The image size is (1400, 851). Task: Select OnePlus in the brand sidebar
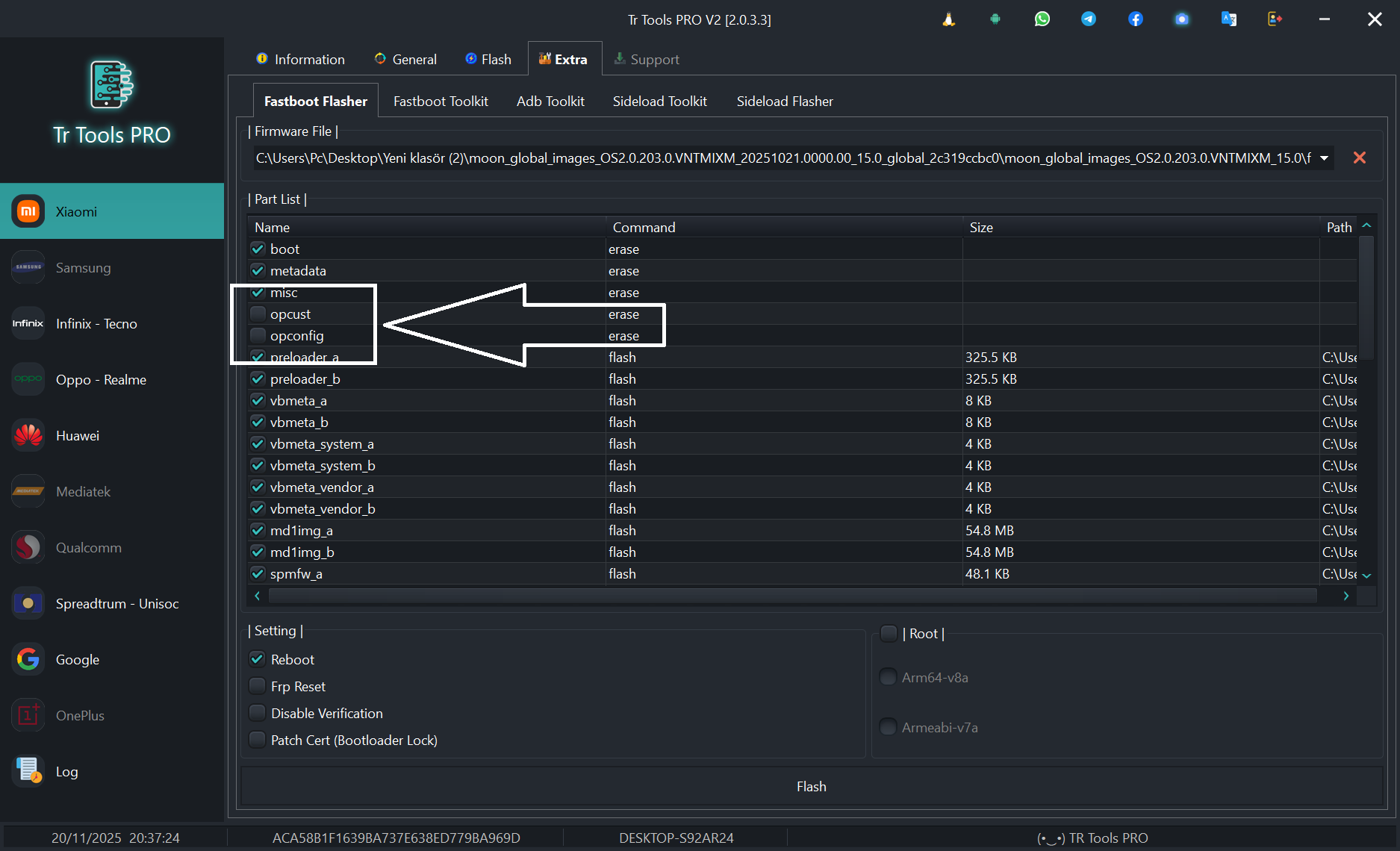coord(112,715)
